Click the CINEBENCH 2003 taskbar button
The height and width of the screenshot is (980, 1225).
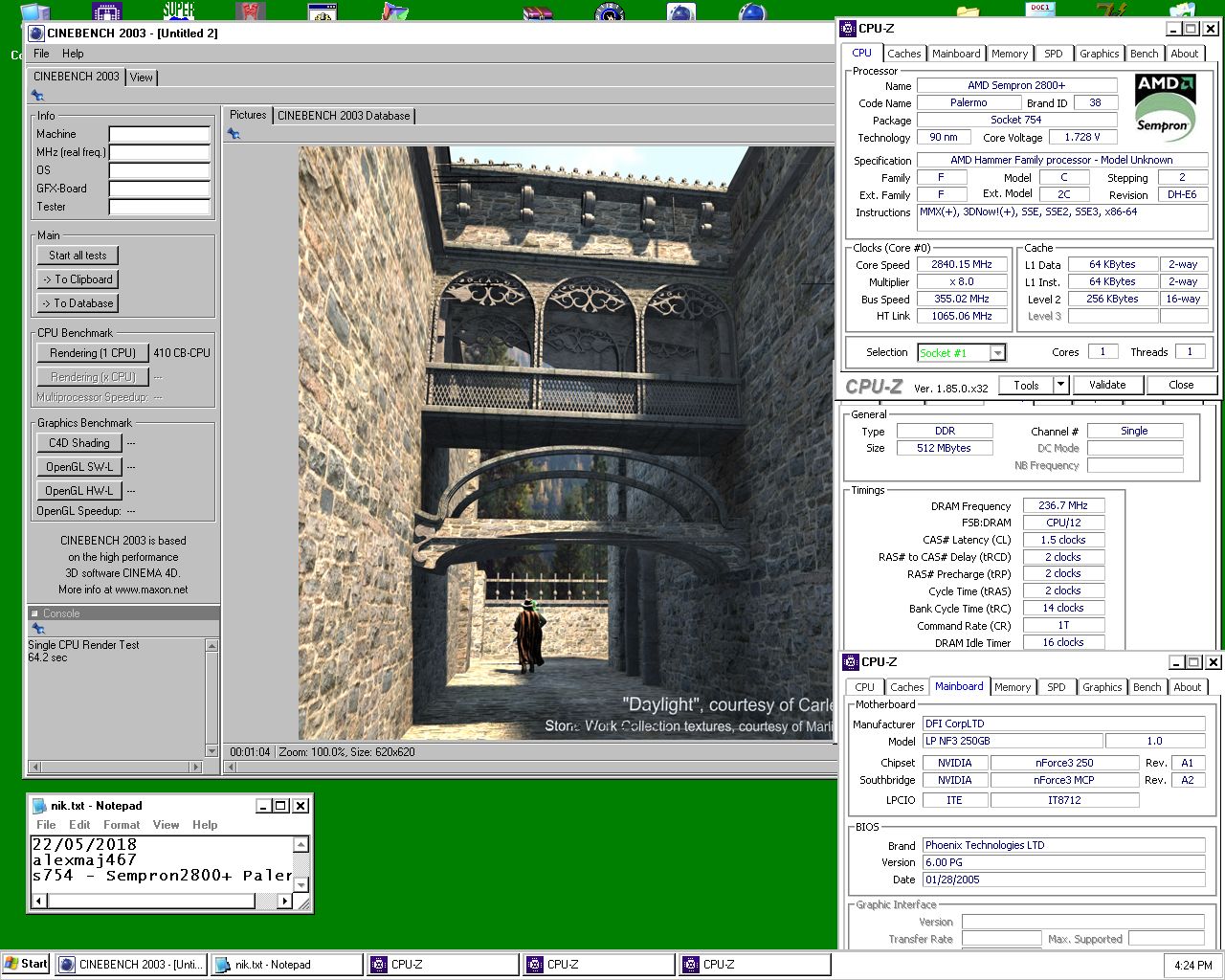tap(131, 965)
